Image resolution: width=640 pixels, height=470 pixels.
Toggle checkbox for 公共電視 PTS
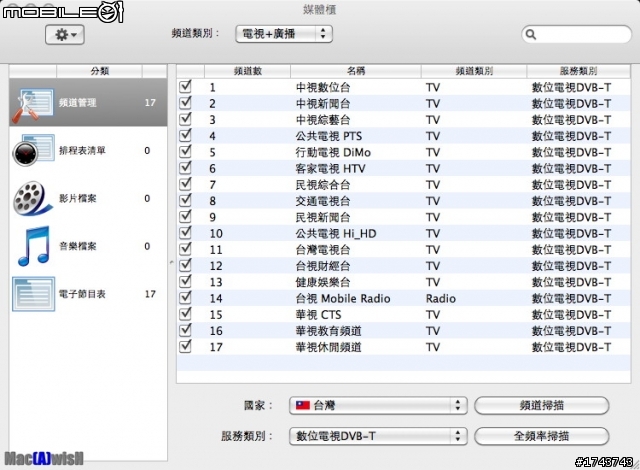coord(185,135)
